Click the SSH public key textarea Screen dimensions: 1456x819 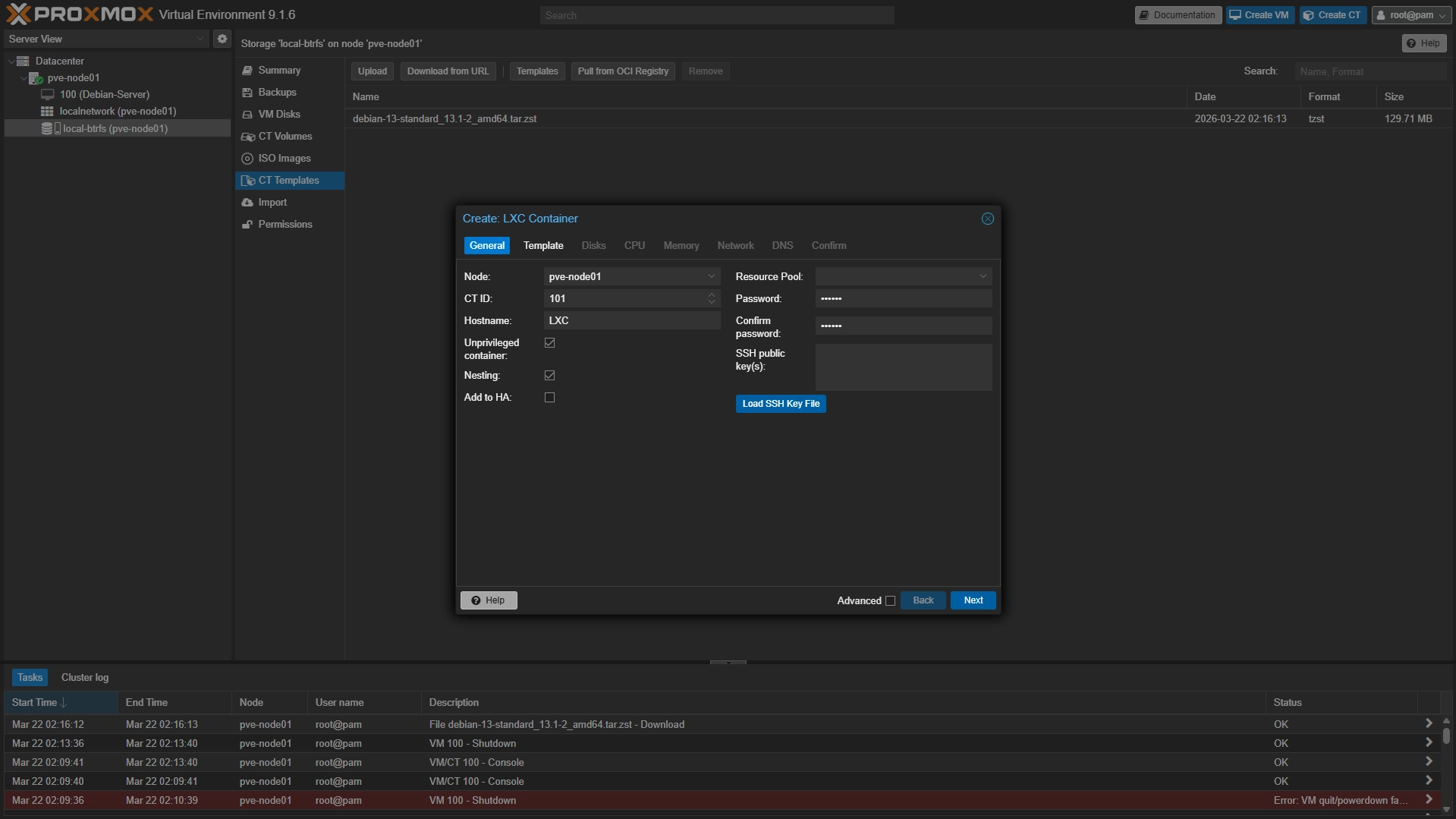[904, 367]
